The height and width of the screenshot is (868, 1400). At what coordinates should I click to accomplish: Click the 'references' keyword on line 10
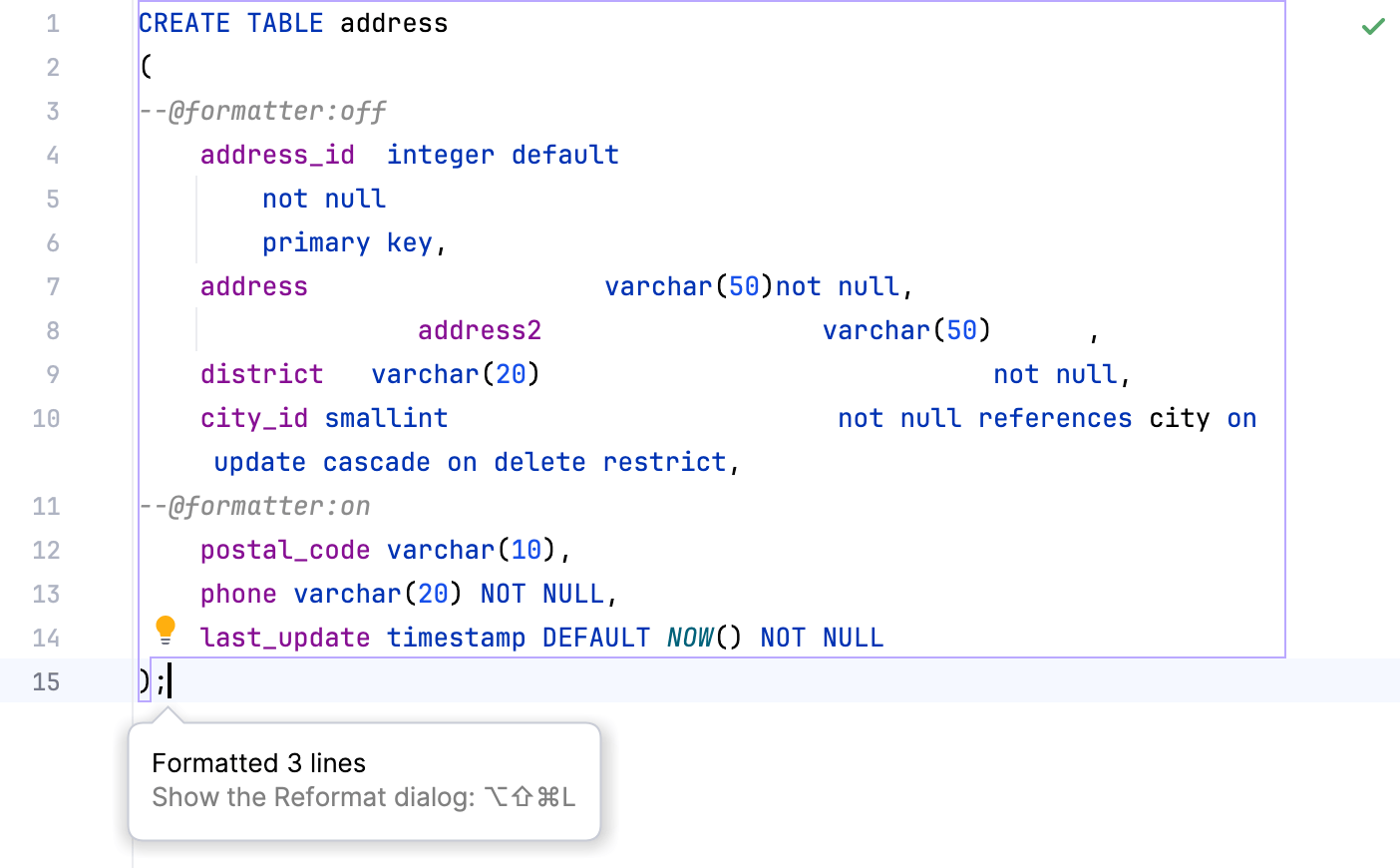pos(1054,418)
